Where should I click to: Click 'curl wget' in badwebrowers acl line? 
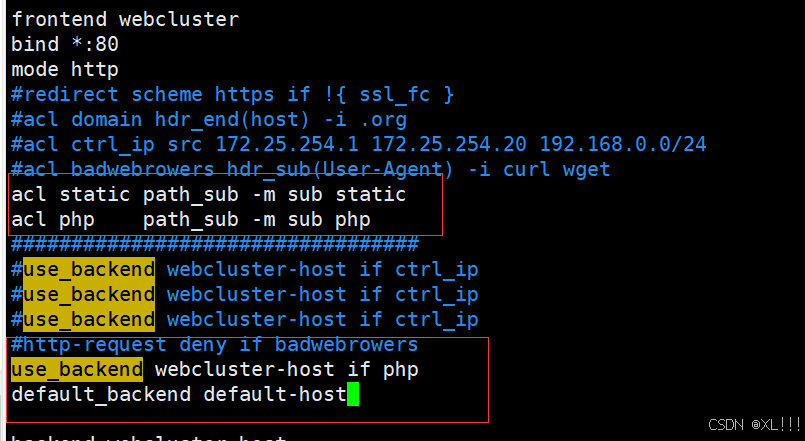pos(557,169)
